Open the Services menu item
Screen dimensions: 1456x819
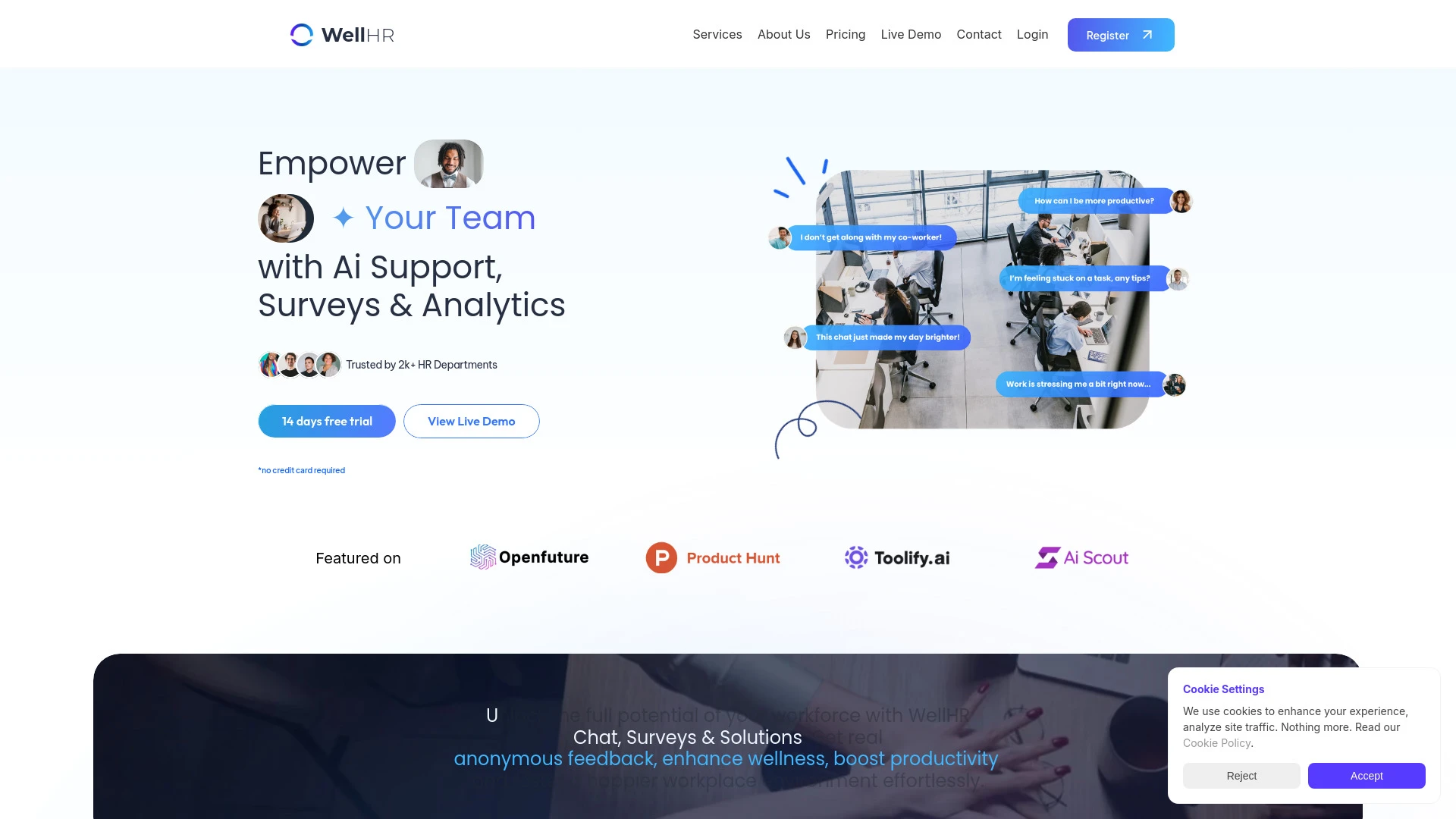(717, 34)
